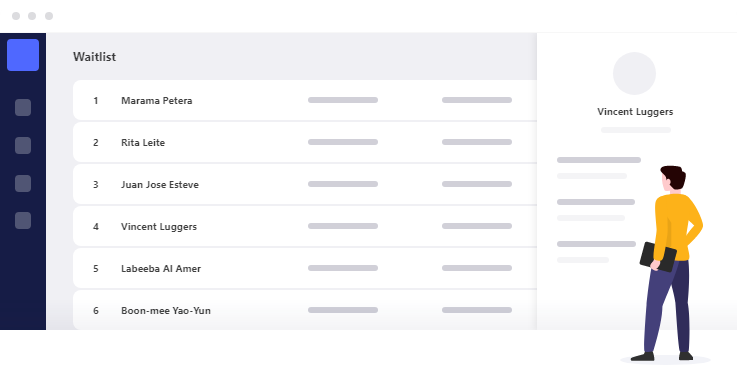Click the first detail field in profile panel
This screenshot has height=375, width=746.
click(599, 160)
